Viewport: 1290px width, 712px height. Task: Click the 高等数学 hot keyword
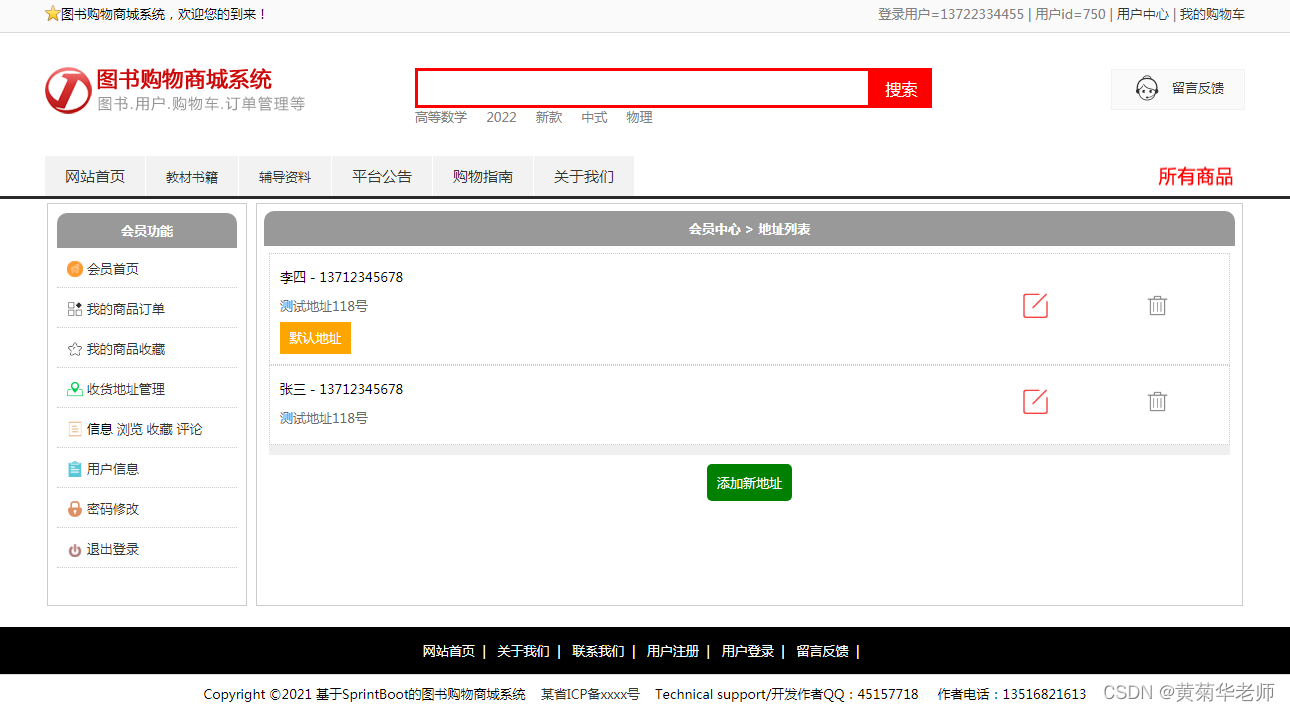pyautogui.click(x=441, y=117)
